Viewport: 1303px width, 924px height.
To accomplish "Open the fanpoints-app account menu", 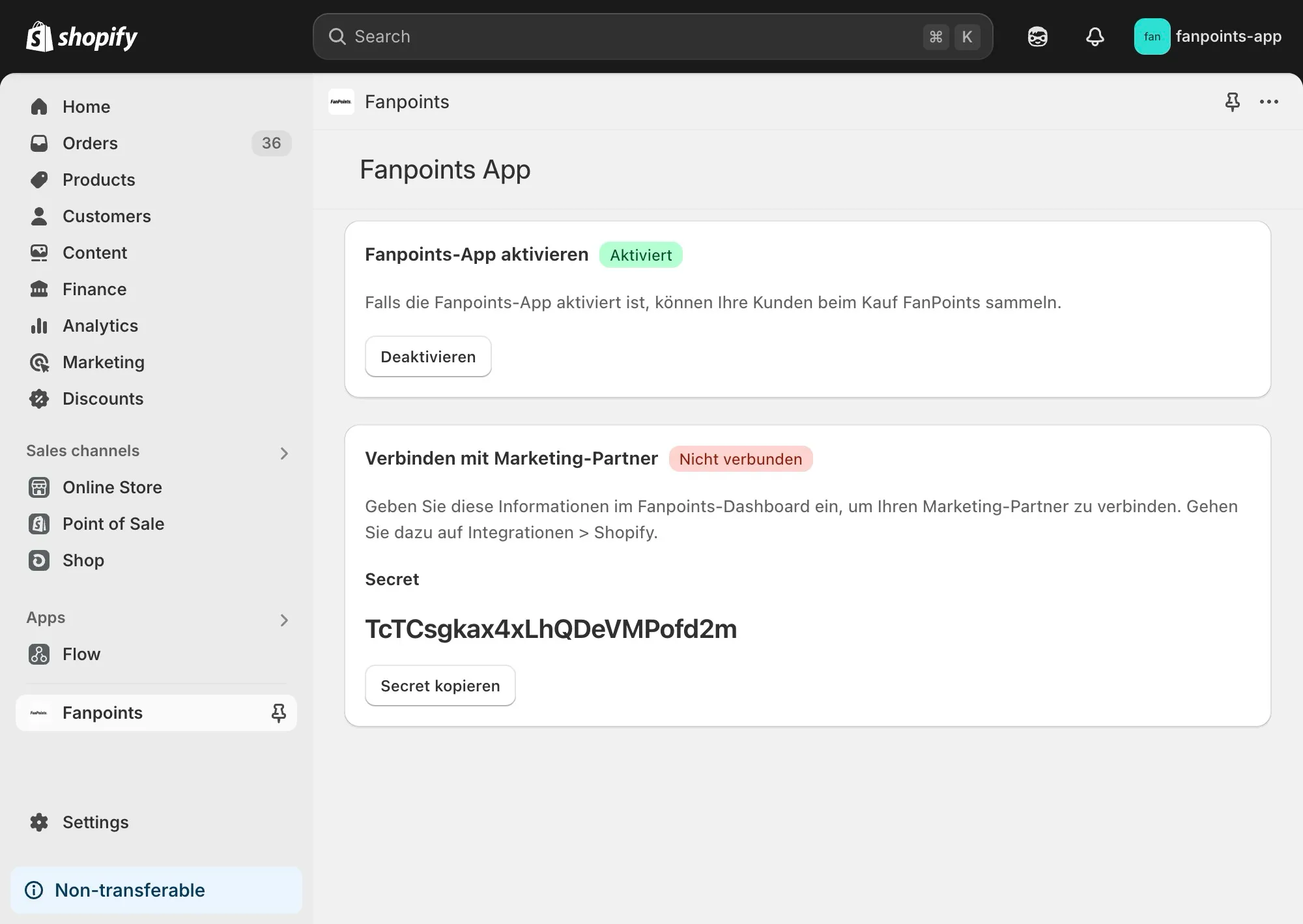I will tap(1208, 36).
